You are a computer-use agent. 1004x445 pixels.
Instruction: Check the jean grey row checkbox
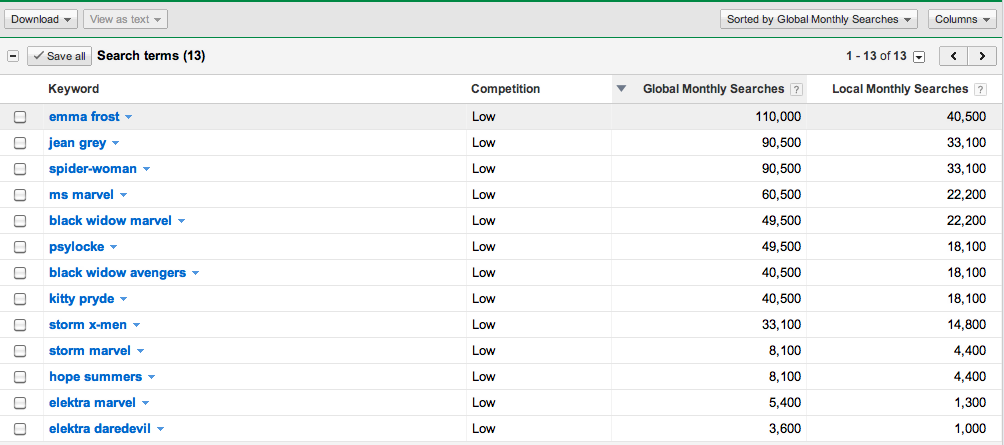click(x=20, y=143)
